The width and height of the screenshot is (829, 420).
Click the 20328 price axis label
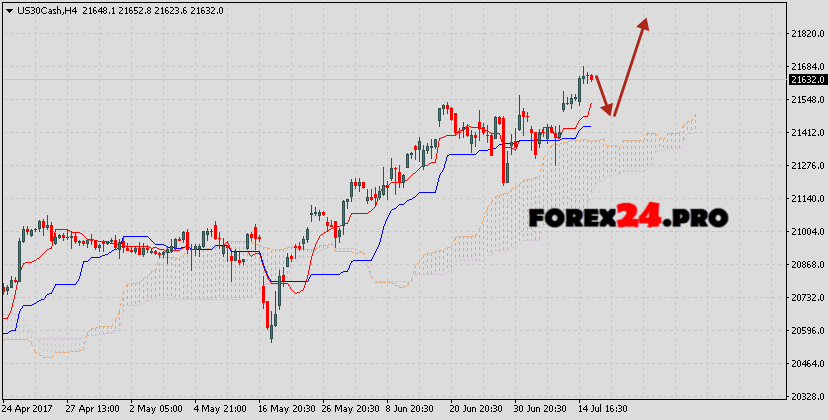point(804,397)
